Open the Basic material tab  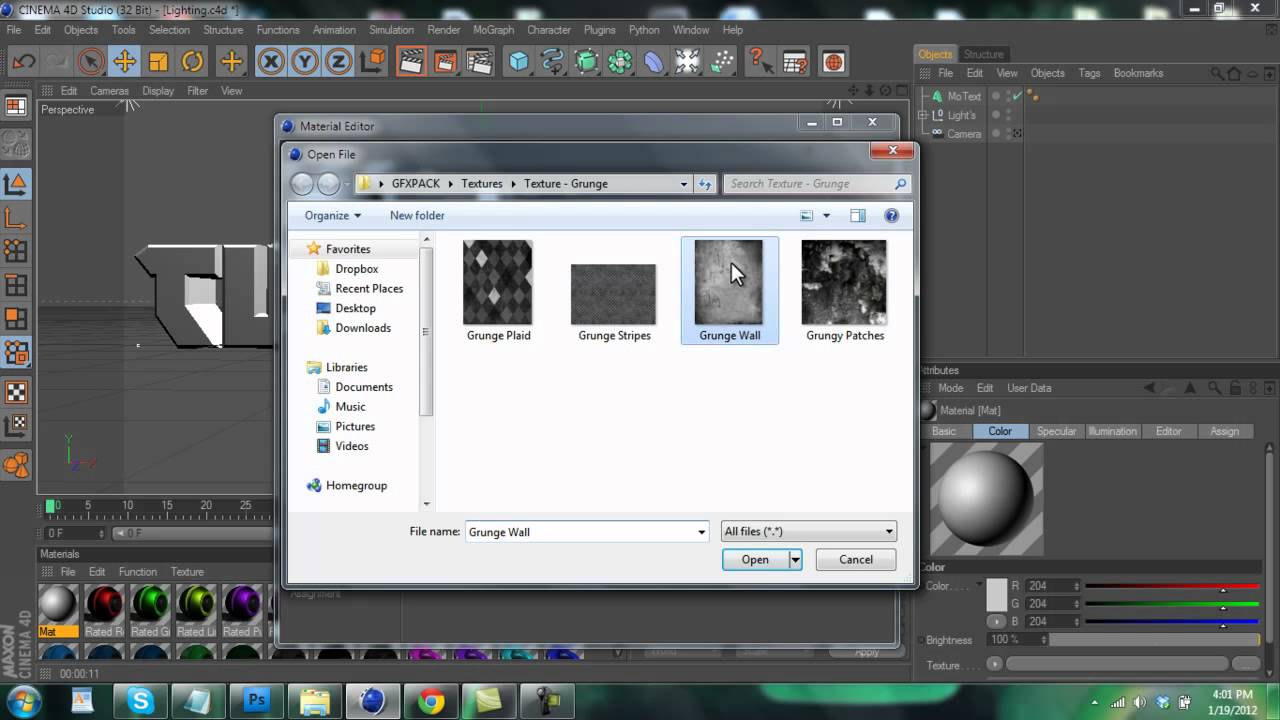tap(944, 431)
